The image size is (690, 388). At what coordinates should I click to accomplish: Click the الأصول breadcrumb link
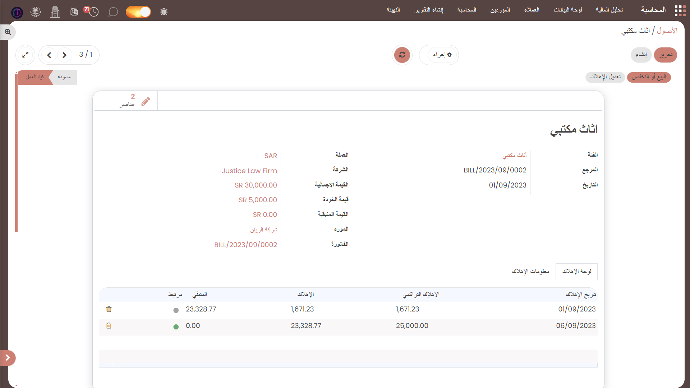point(667,31)
